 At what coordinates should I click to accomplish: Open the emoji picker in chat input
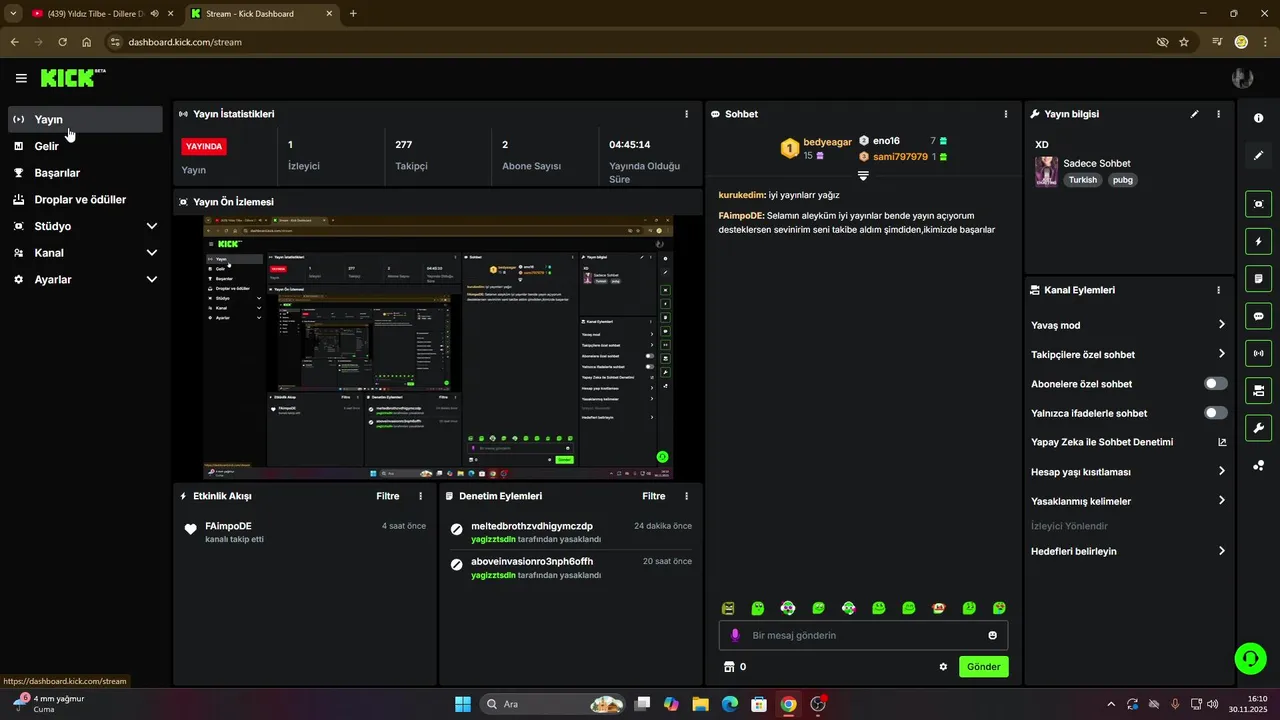992,635
